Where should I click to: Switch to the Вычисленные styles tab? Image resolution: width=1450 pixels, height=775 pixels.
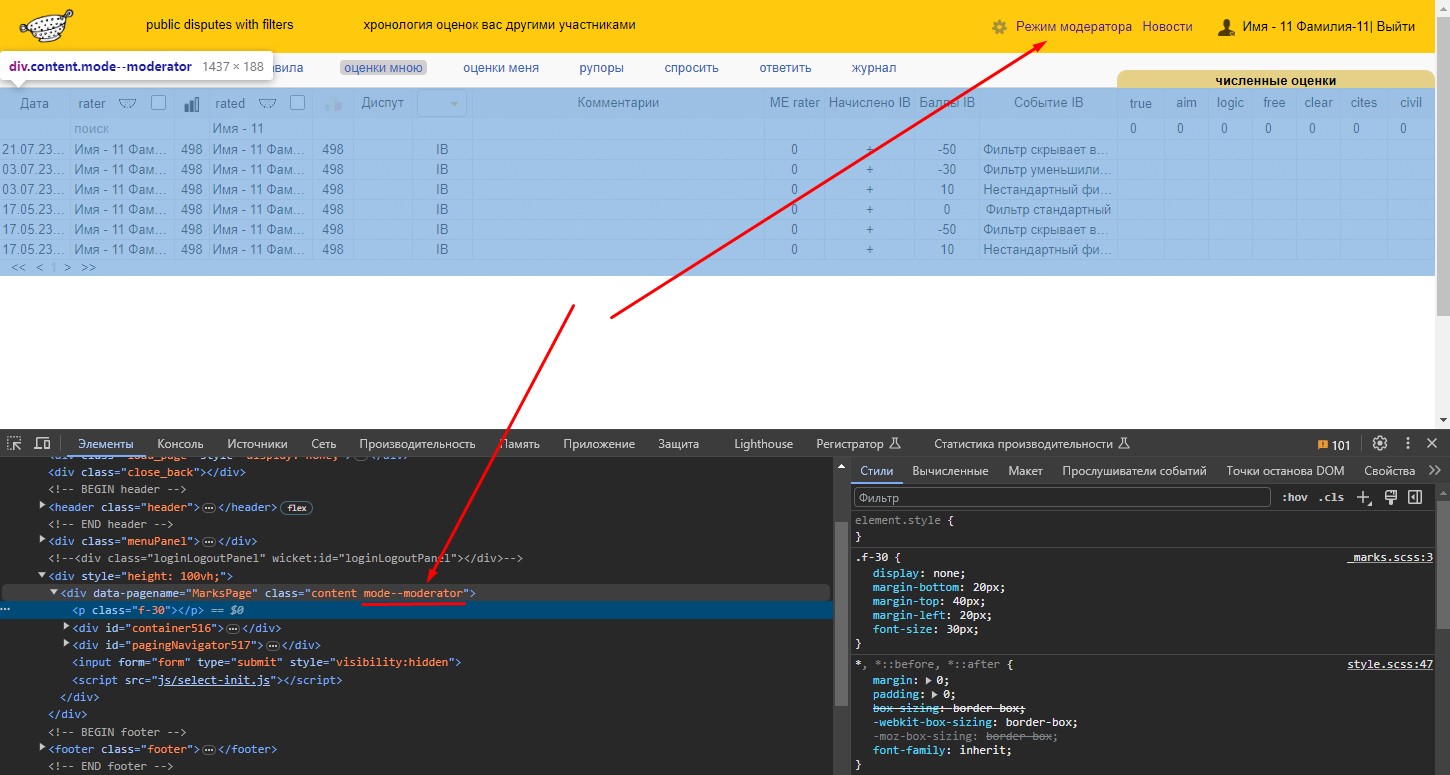[x=950, y=471]
